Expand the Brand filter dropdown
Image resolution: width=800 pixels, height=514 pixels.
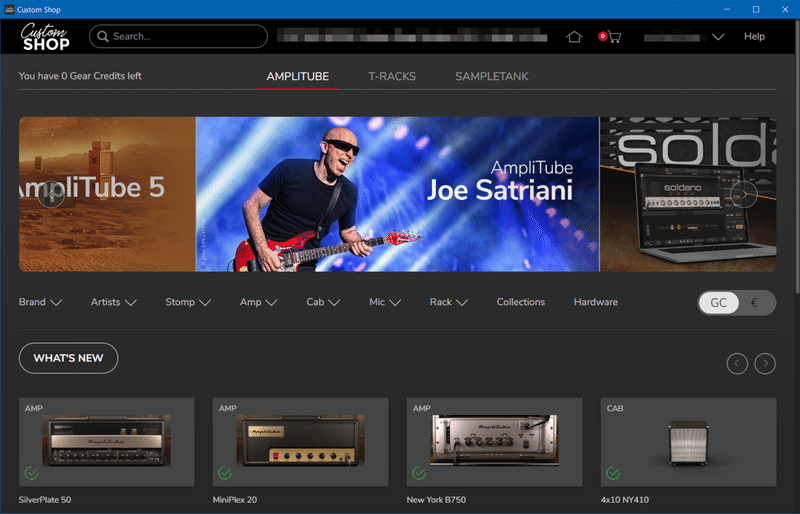click(40, 302)
